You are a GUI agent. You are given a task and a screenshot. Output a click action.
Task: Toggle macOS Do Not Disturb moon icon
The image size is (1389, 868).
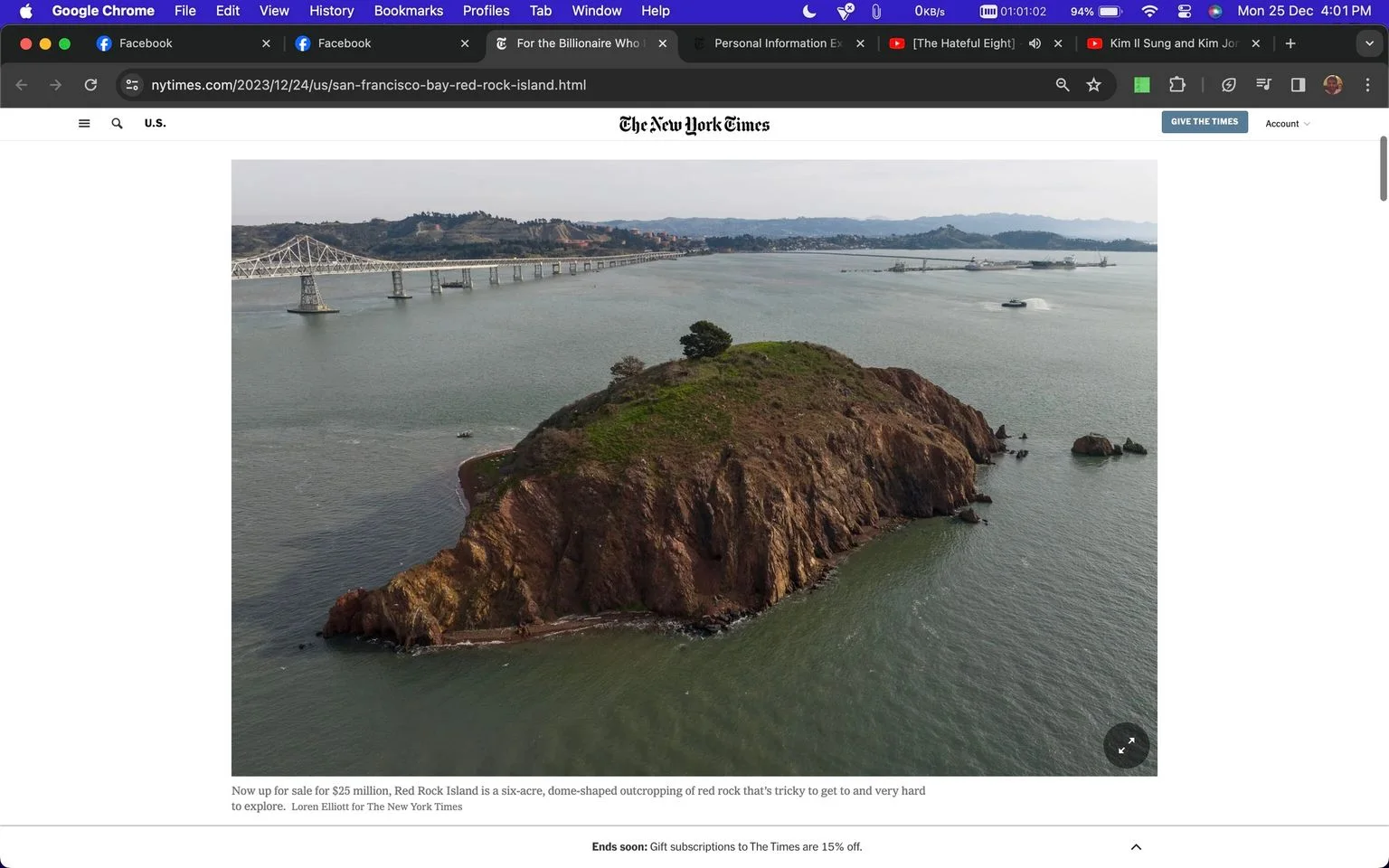(809, 11)
